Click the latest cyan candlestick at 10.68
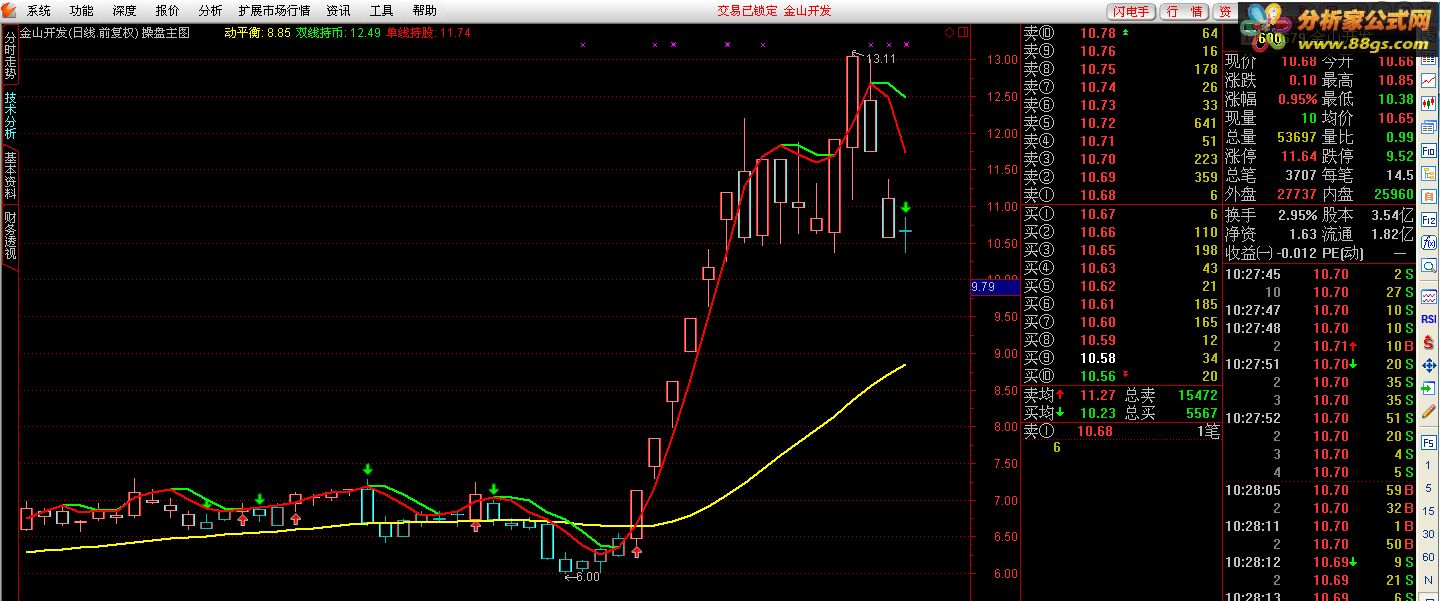This screenshot has height=601, width=1440. [905, 231]
